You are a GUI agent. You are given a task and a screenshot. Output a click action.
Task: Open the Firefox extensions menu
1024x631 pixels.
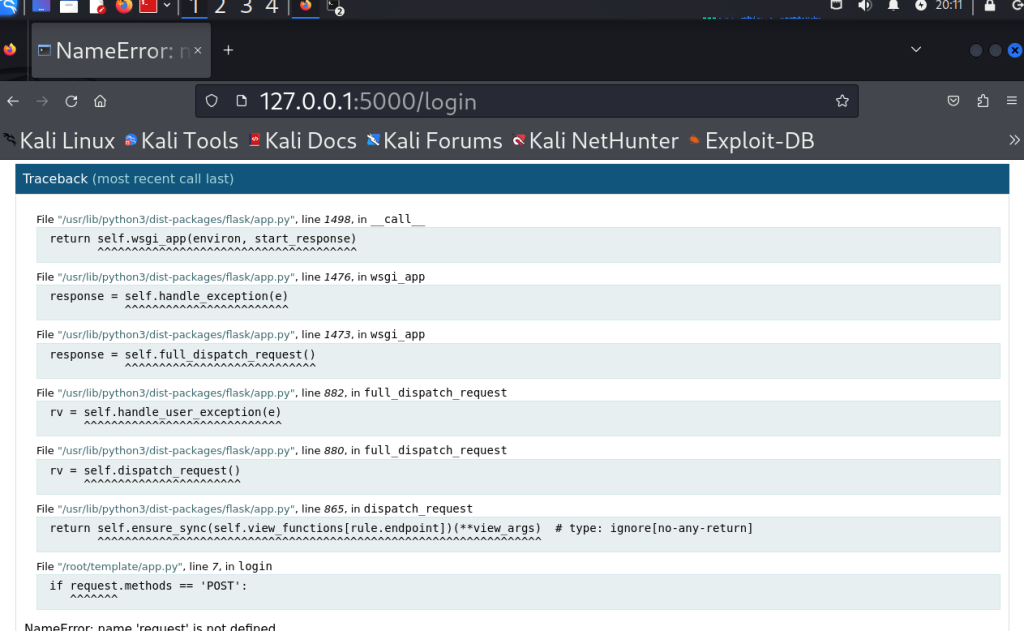(x=983, y=101)
